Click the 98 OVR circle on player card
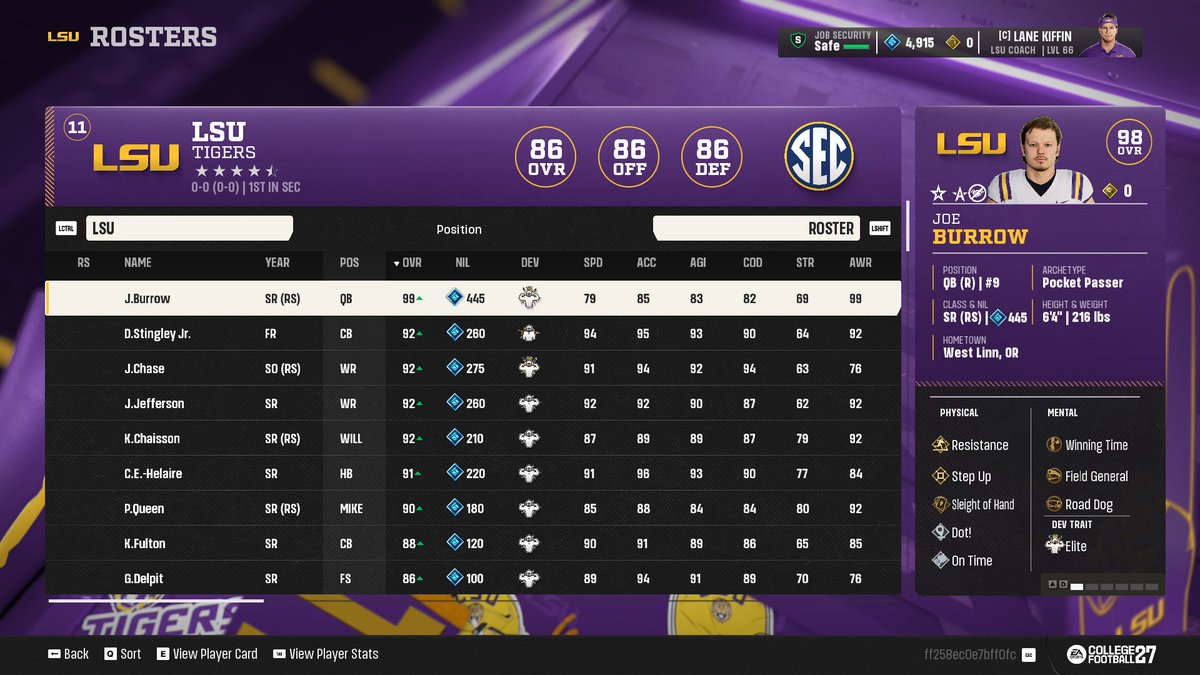This screenshot has width=1200, height=675. (1129, 142)
